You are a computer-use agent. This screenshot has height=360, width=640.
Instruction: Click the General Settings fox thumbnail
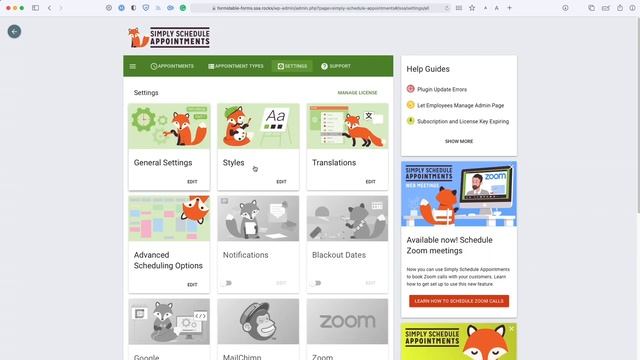click(x=169, y=126)
